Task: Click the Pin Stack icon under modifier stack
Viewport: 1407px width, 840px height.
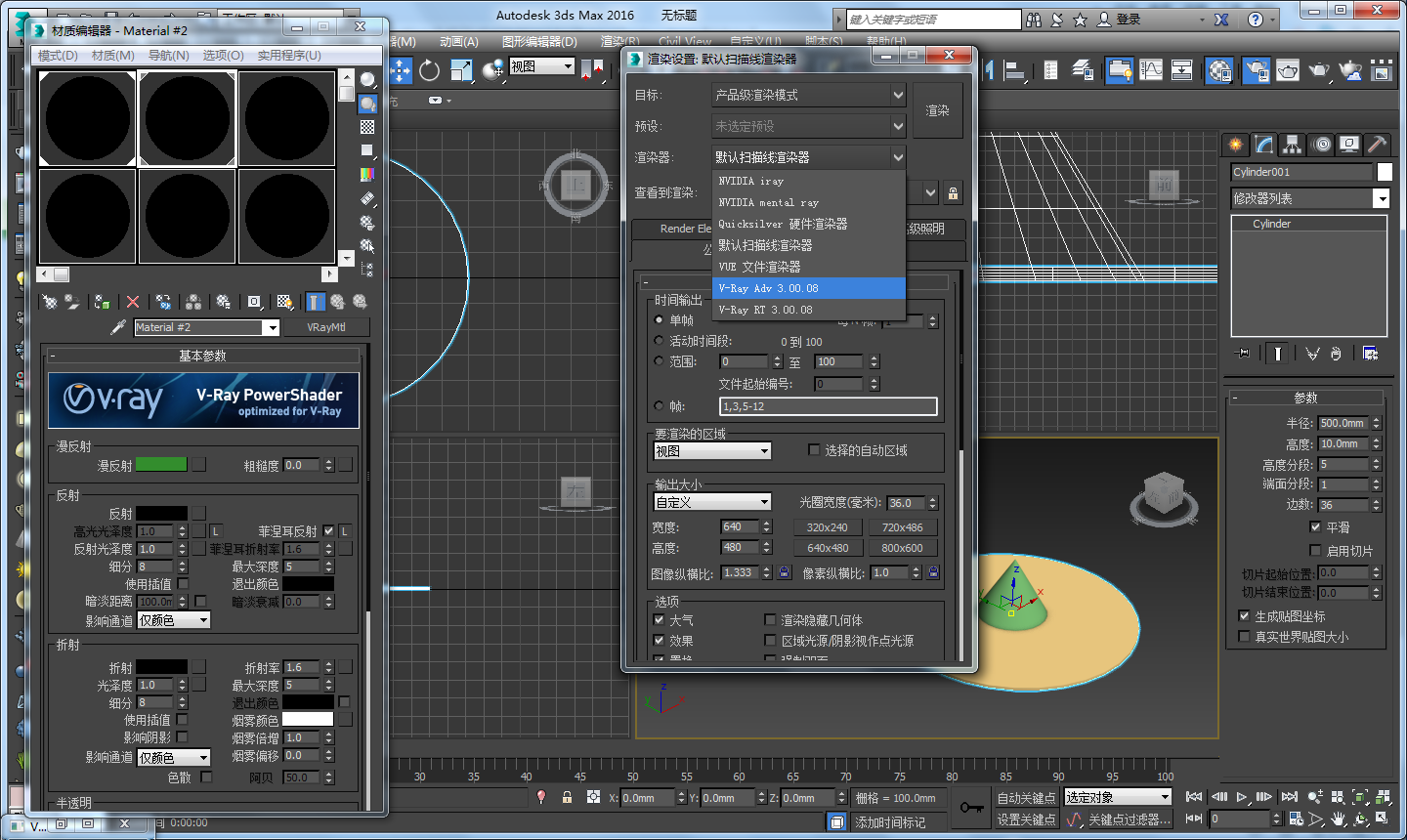Action: coord(1242,353)
